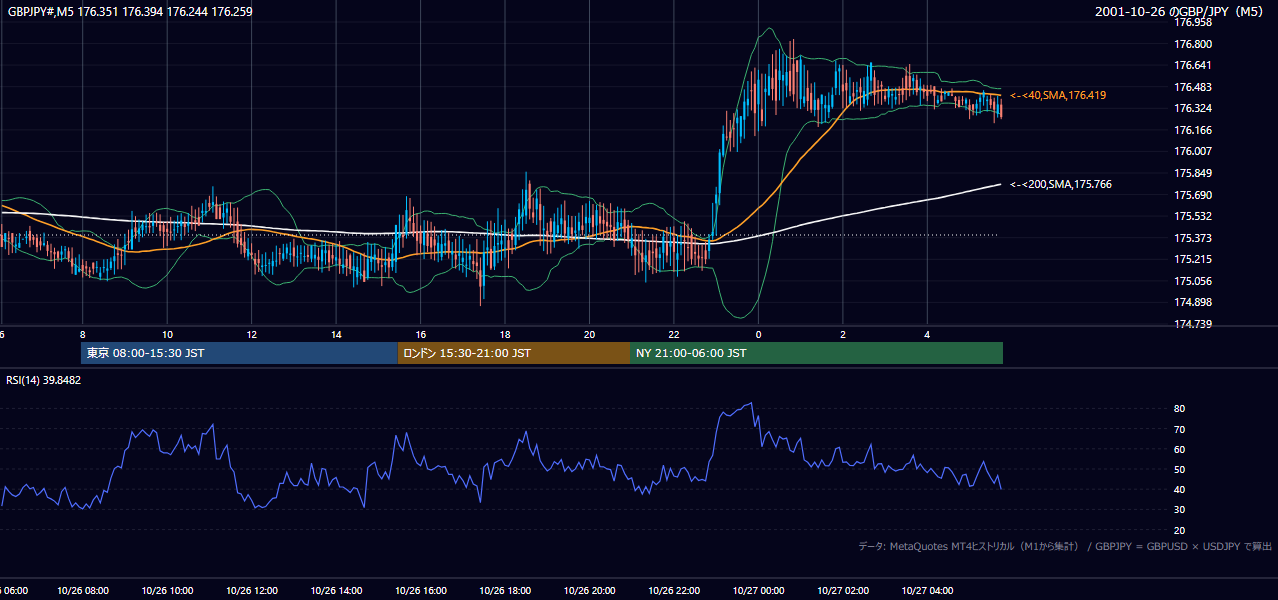Click the RSI scale value 50
The image size is (1278, 600).
(1179, 469)
